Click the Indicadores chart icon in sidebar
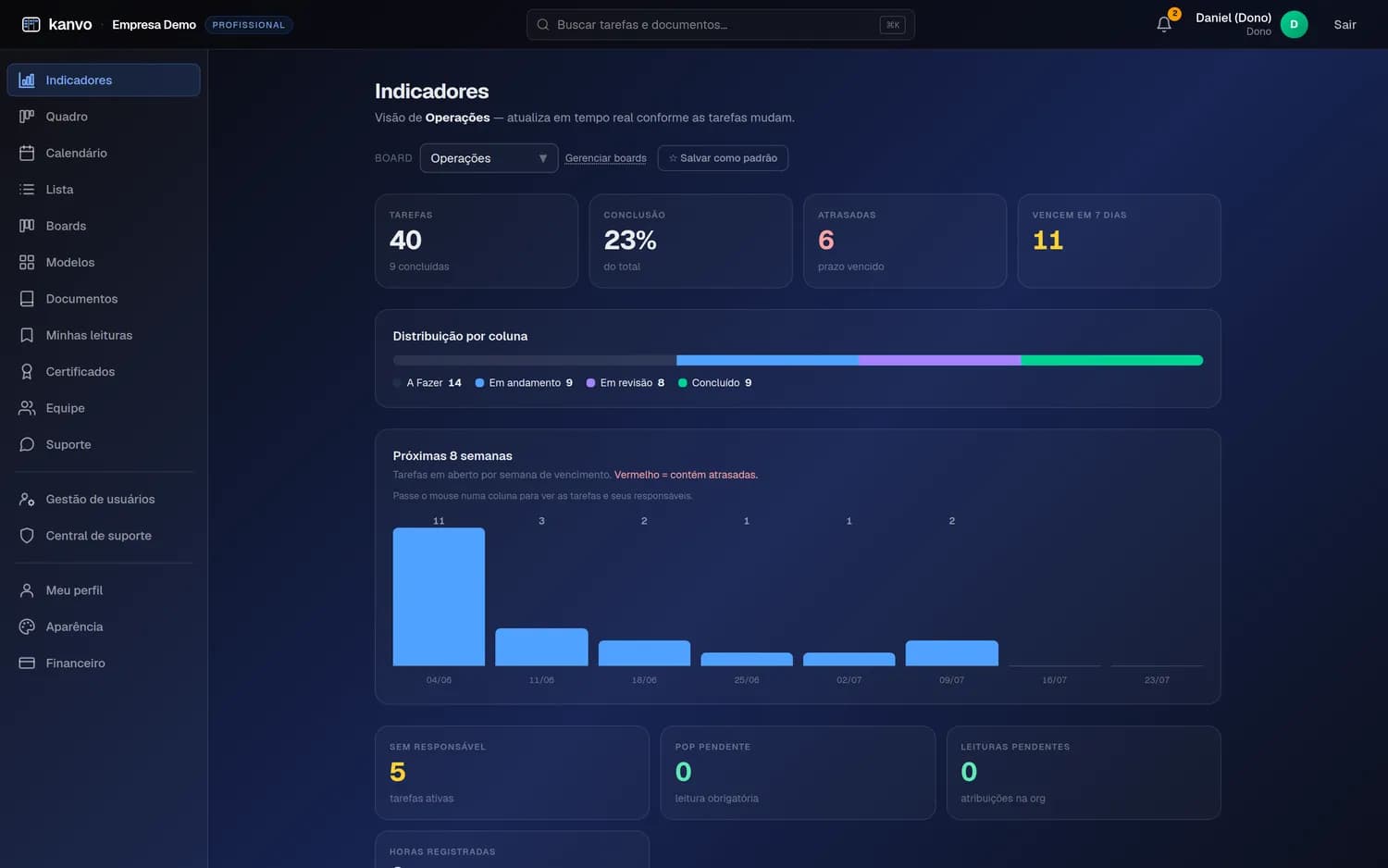1388x868 pixels. pyautogui.click(x=27, y=81)
